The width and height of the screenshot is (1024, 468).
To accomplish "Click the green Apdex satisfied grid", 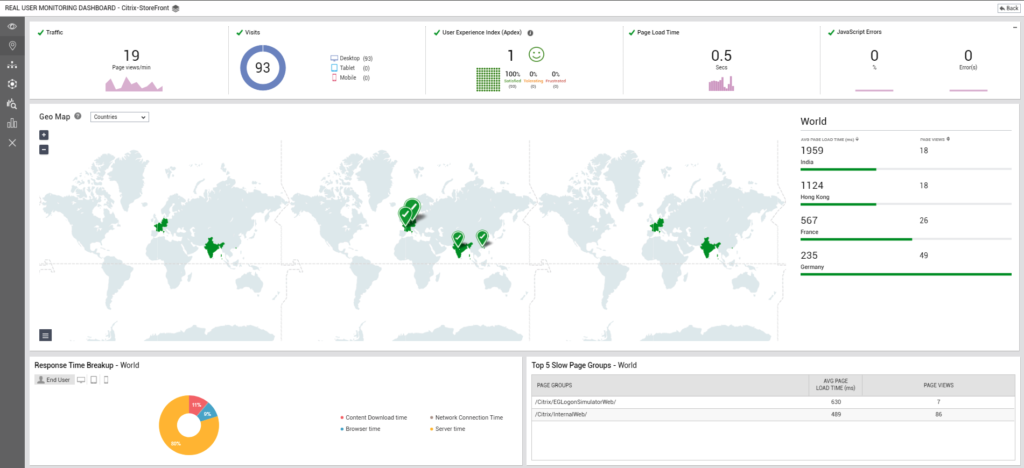I will pos(487,79).
